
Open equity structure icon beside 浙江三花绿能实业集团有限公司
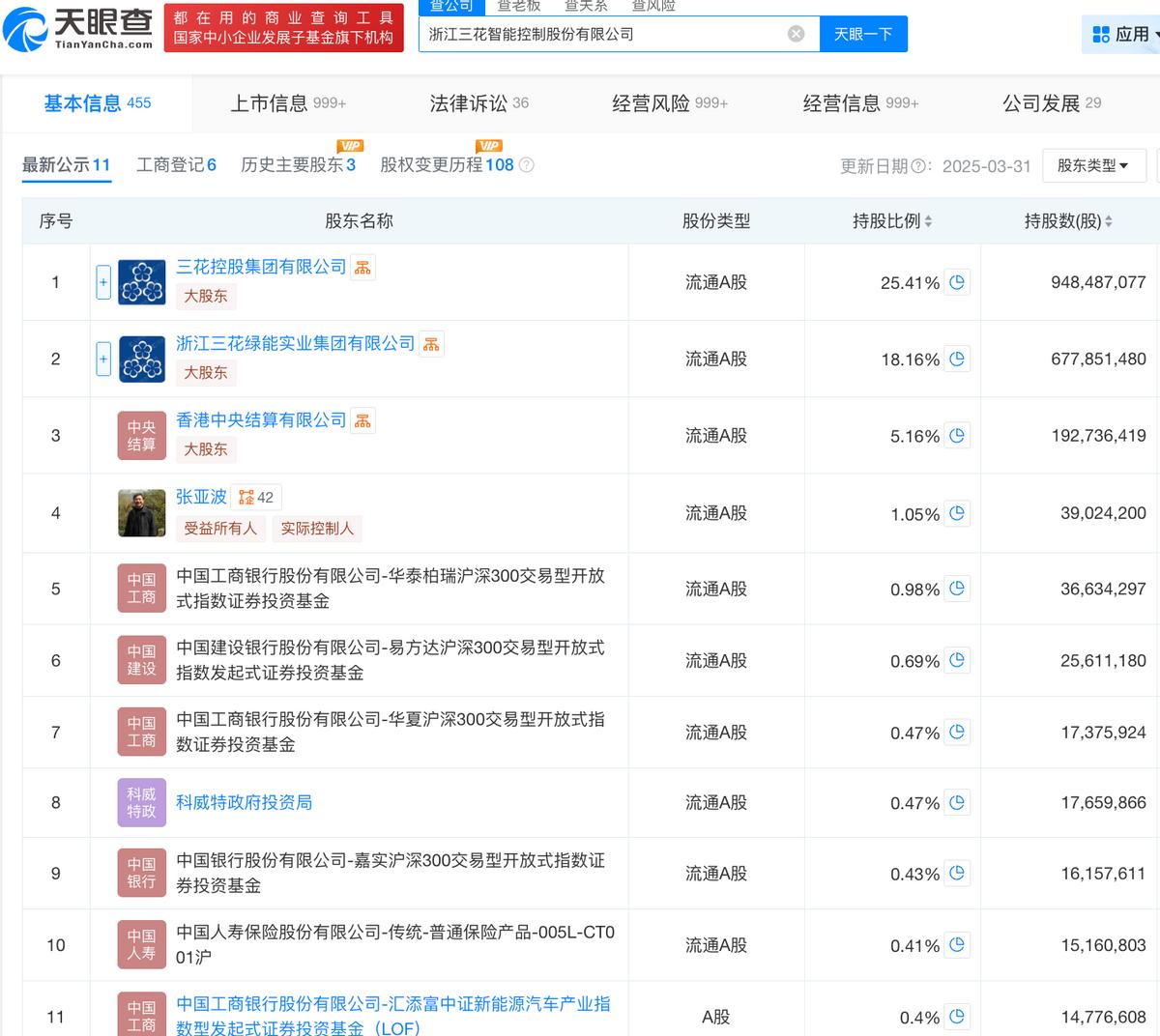[431, 344]
